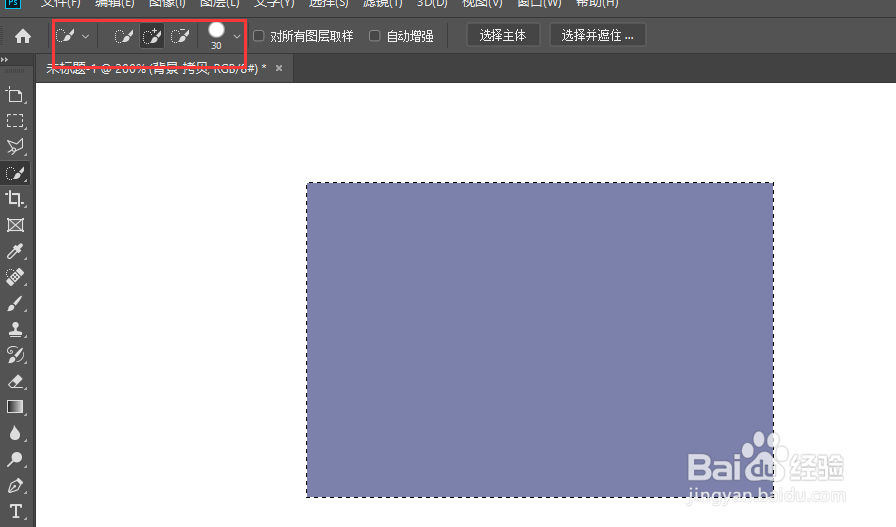Select the Gradient tool
This screenshot has height=527, width=896.
click(x=15, y=407)
